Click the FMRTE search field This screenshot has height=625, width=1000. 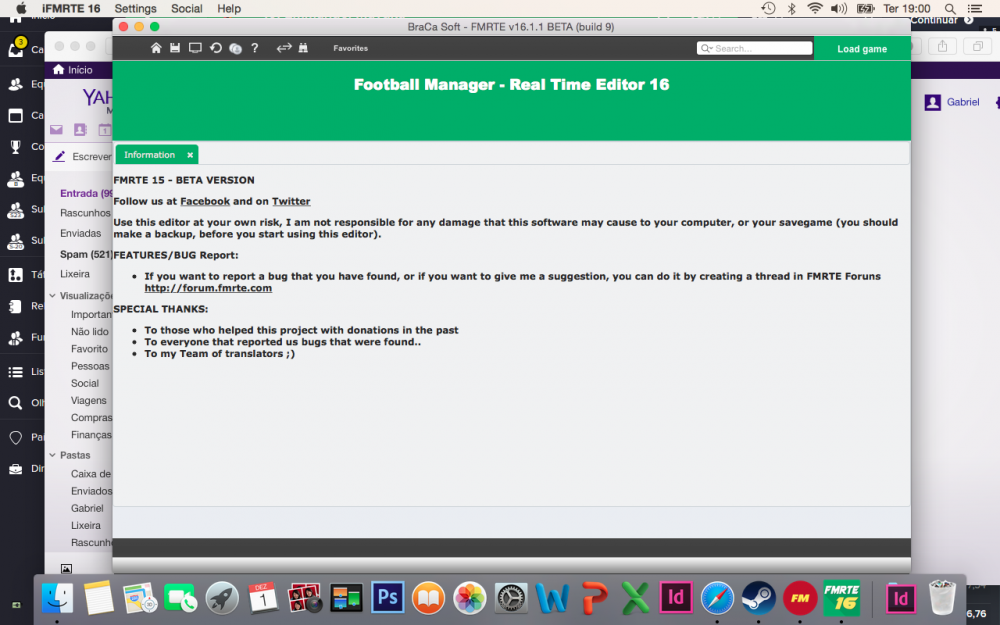point(754,48)
